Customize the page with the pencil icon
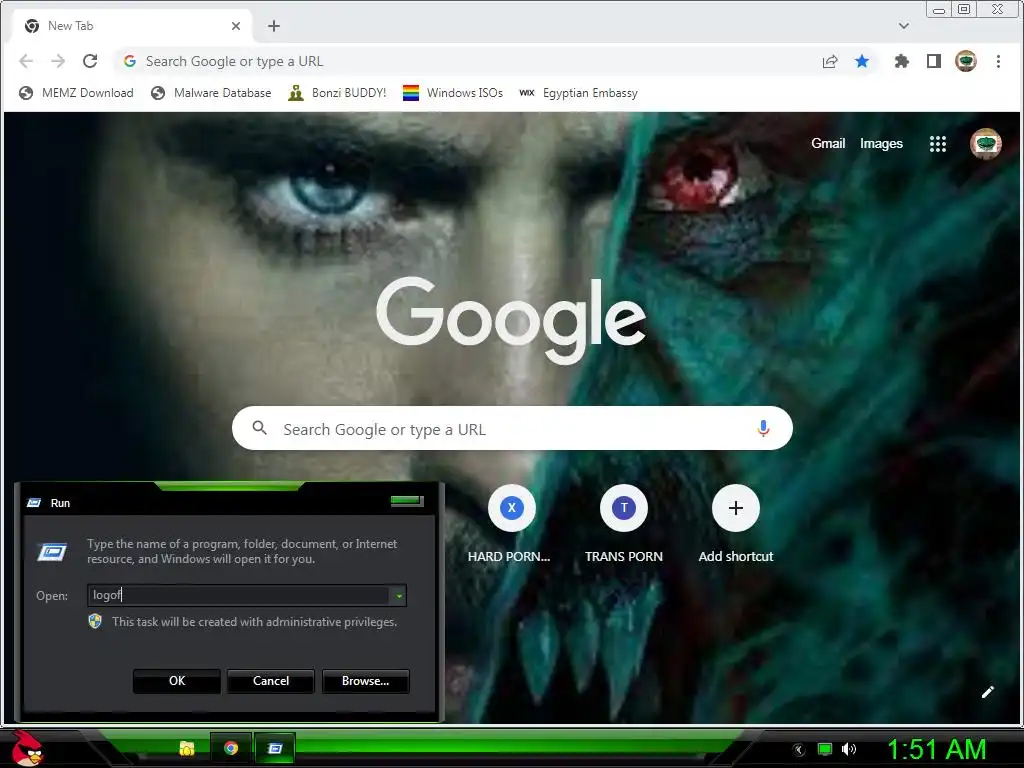1024x768 pixels. coord(987,692)
